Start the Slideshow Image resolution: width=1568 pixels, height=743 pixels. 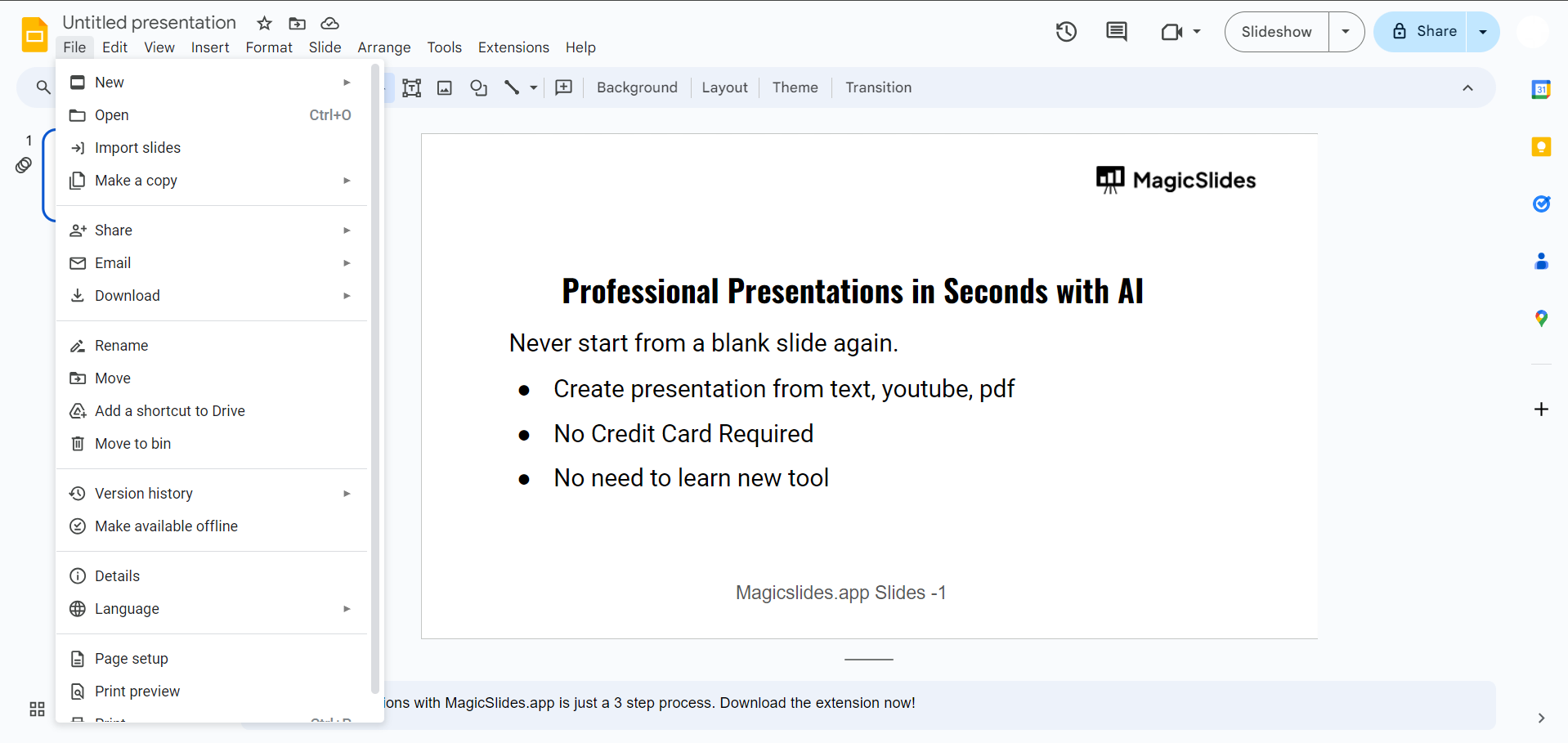click(1276, 32)
